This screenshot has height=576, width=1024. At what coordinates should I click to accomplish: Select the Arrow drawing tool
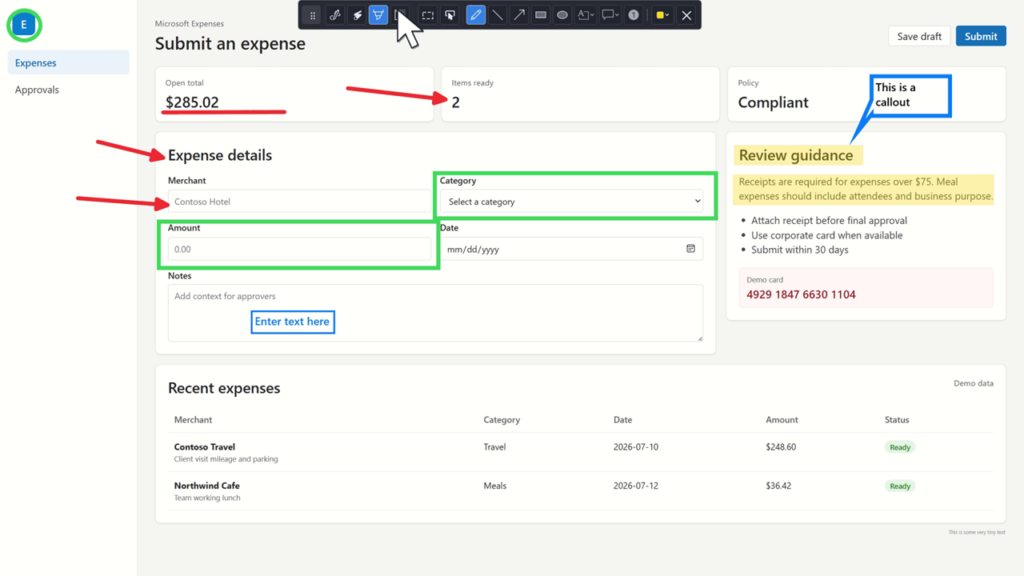coord(519,15)
